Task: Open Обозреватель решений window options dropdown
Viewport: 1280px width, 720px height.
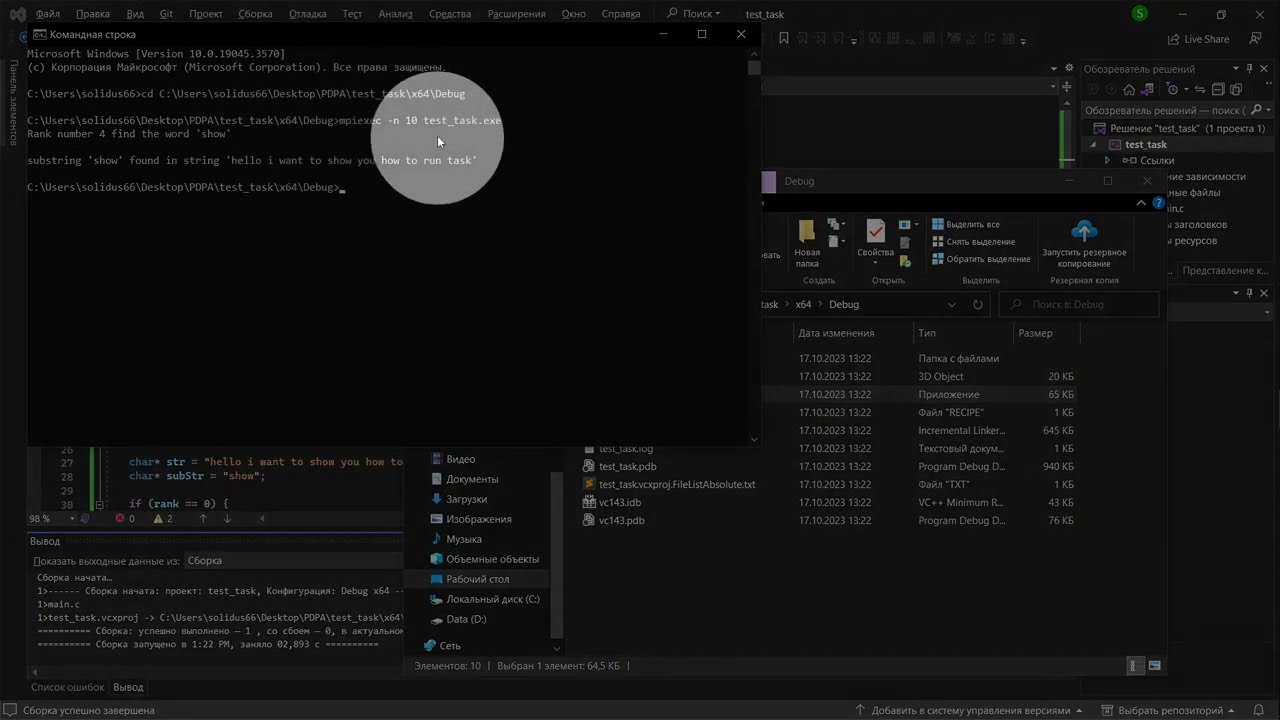Action: [x=1237, y=69]
